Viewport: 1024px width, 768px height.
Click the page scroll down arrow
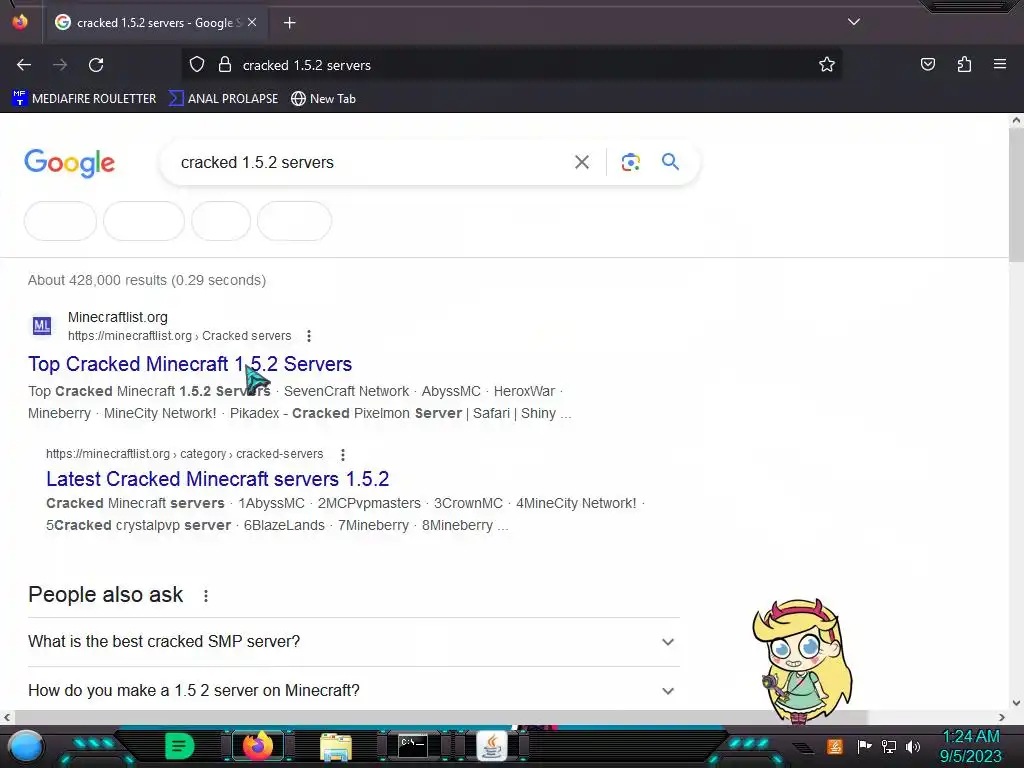tap(1016, 703)
